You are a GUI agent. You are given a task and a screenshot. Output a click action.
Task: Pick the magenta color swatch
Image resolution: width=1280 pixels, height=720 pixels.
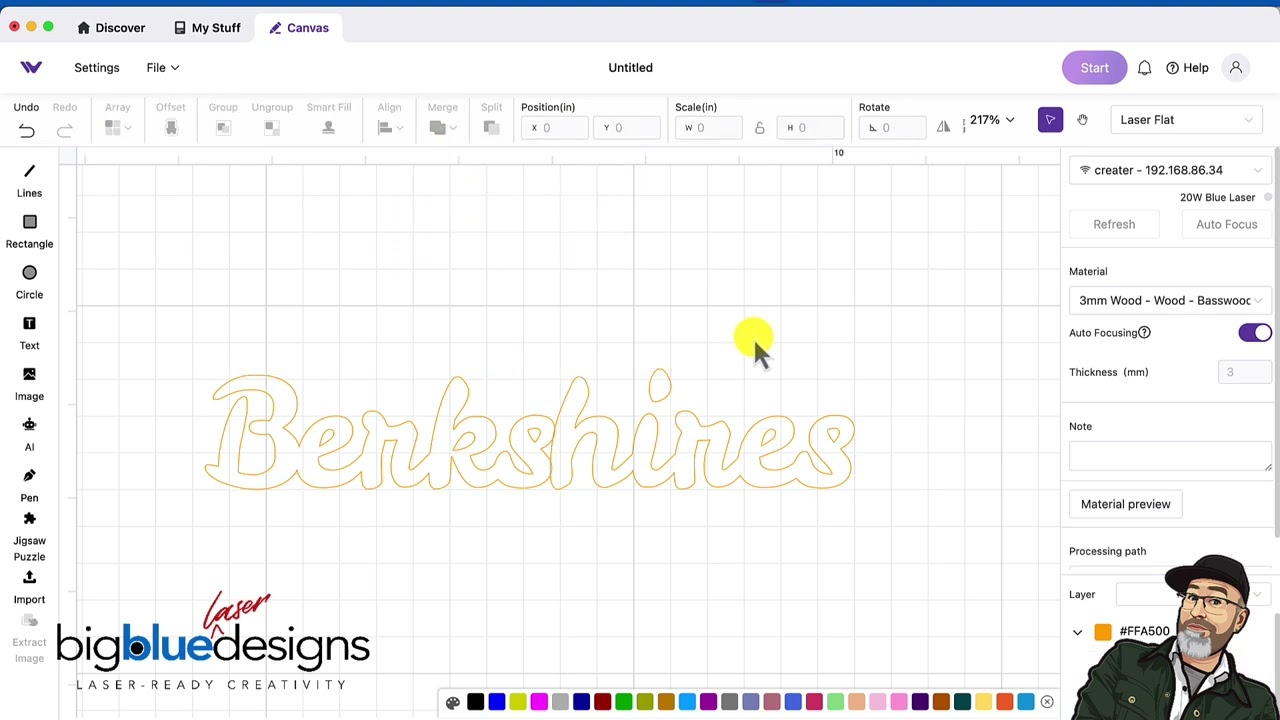[539, 702]
